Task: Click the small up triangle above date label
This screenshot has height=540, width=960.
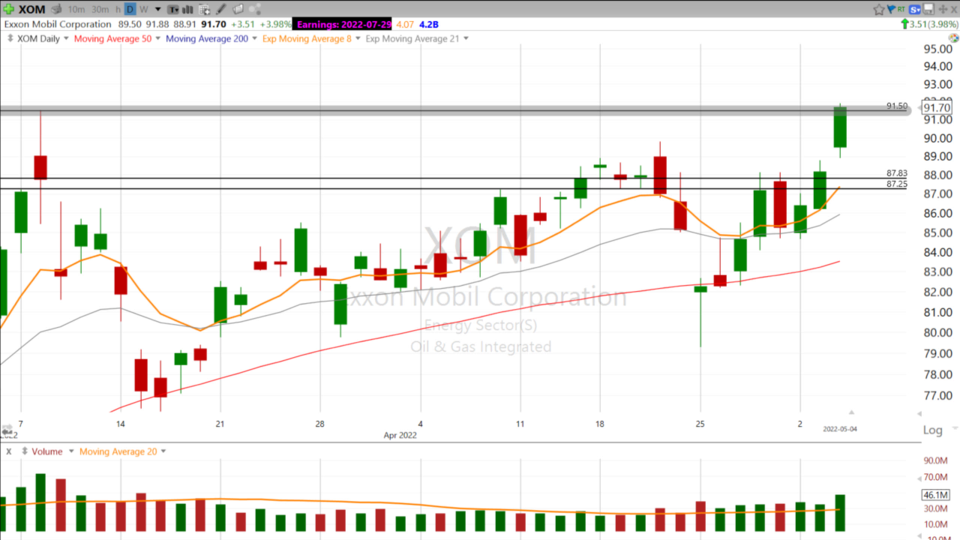Action: pos(851,413)
